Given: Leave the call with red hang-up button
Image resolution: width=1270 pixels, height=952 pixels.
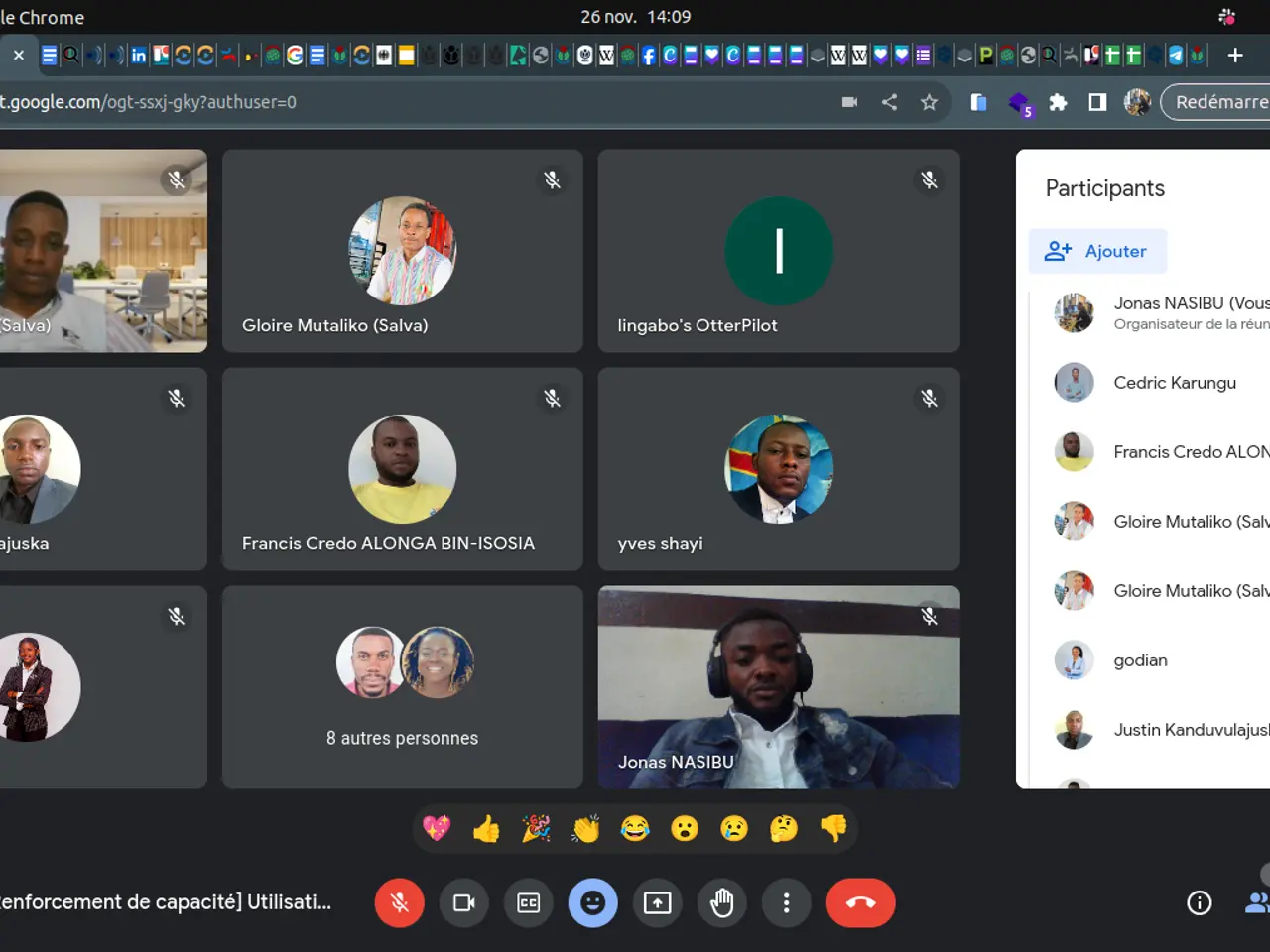Looking at the screenshot, I should (x=860, y=902).
